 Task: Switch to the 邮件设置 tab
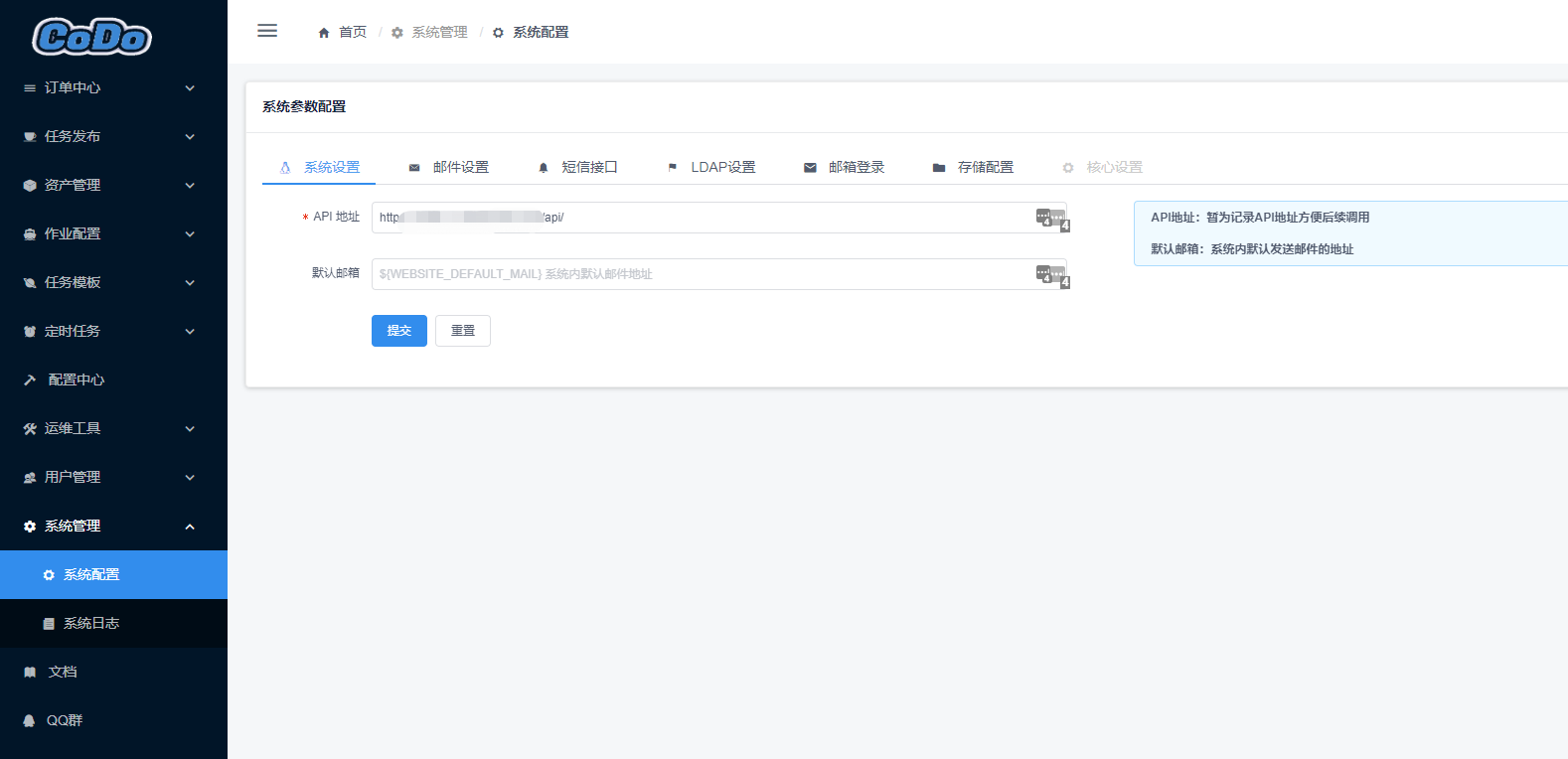tap(448, 167)
